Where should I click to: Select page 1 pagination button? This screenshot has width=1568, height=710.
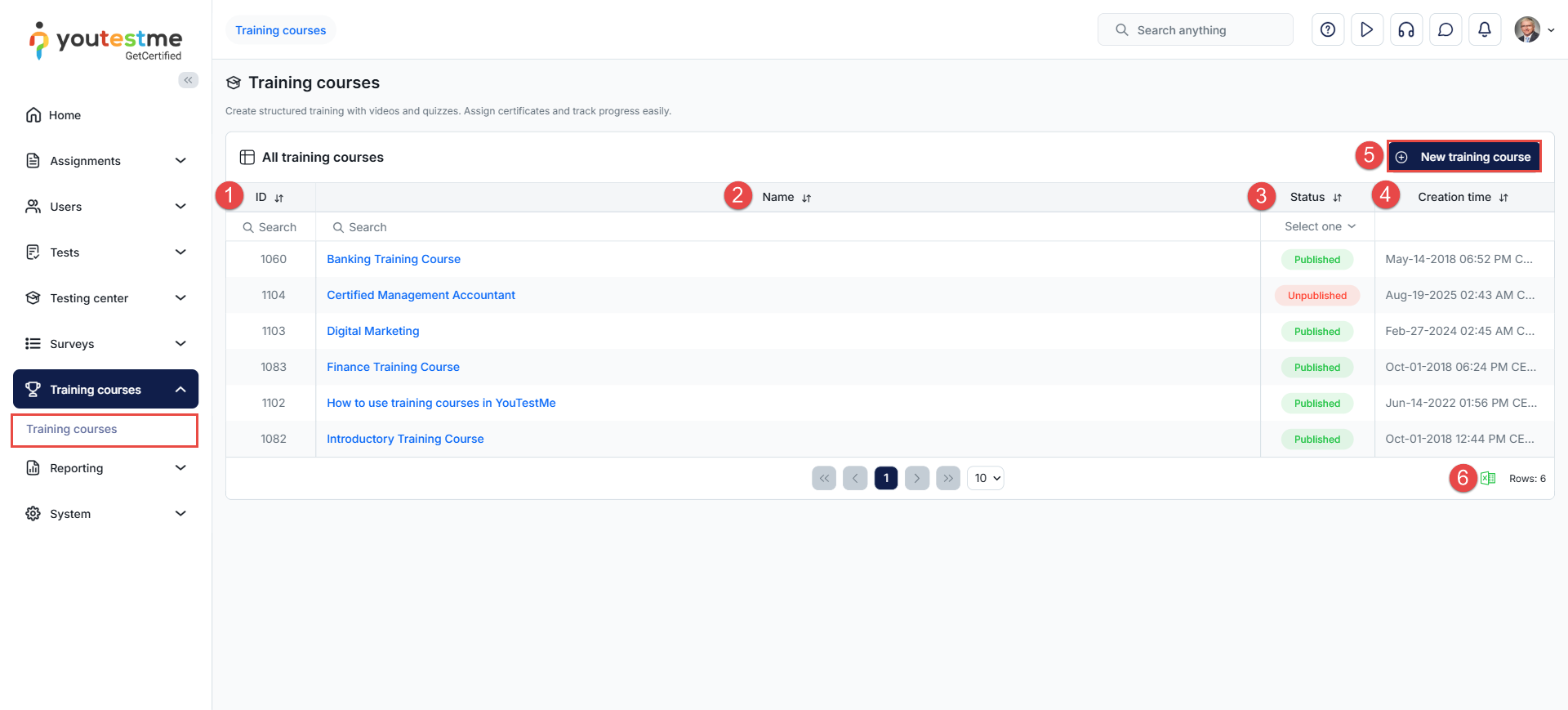click(x=886, y=478)
